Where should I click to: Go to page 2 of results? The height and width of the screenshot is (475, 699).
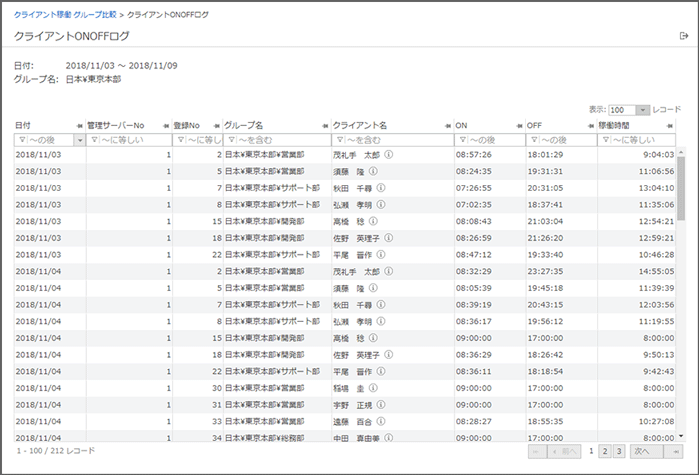point(605,452)
